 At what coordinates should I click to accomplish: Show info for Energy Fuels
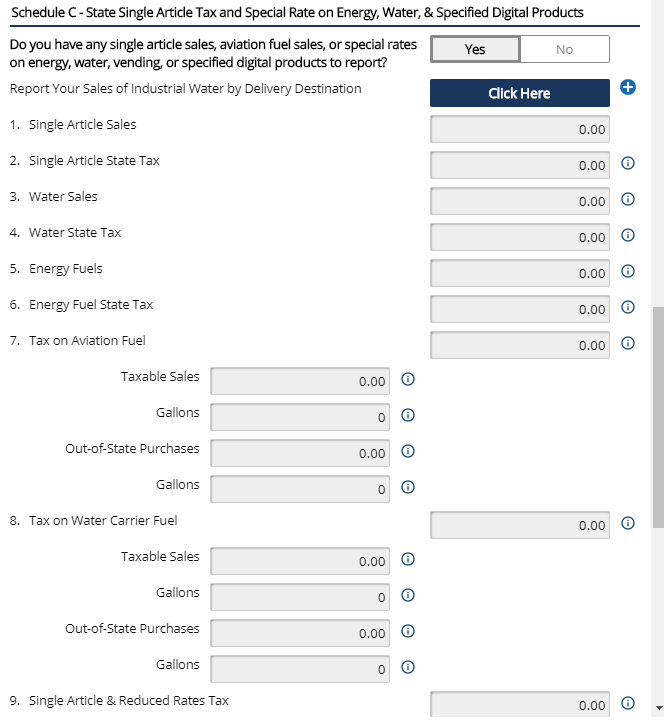628,271
